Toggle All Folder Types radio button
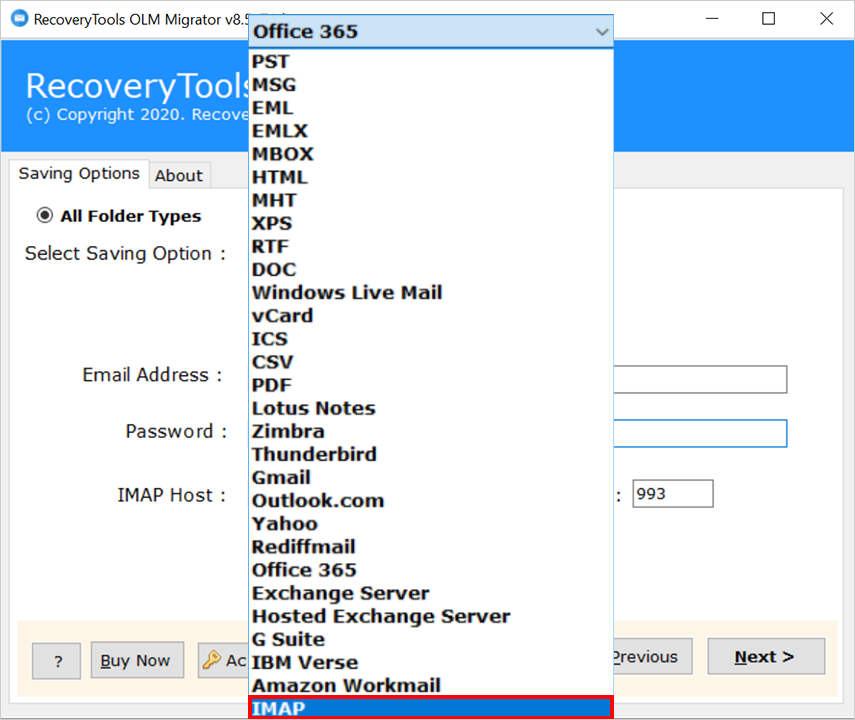This screenshot has width=855, height=720. [45, 215]
